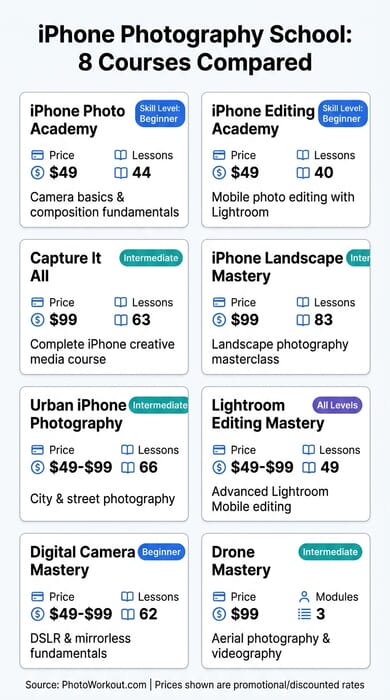Viewport: 390px width, 700px height.
Task: Click the dollar coin icon beside $49 in iPhone Editing Academy
Action: tap(219, 172)
